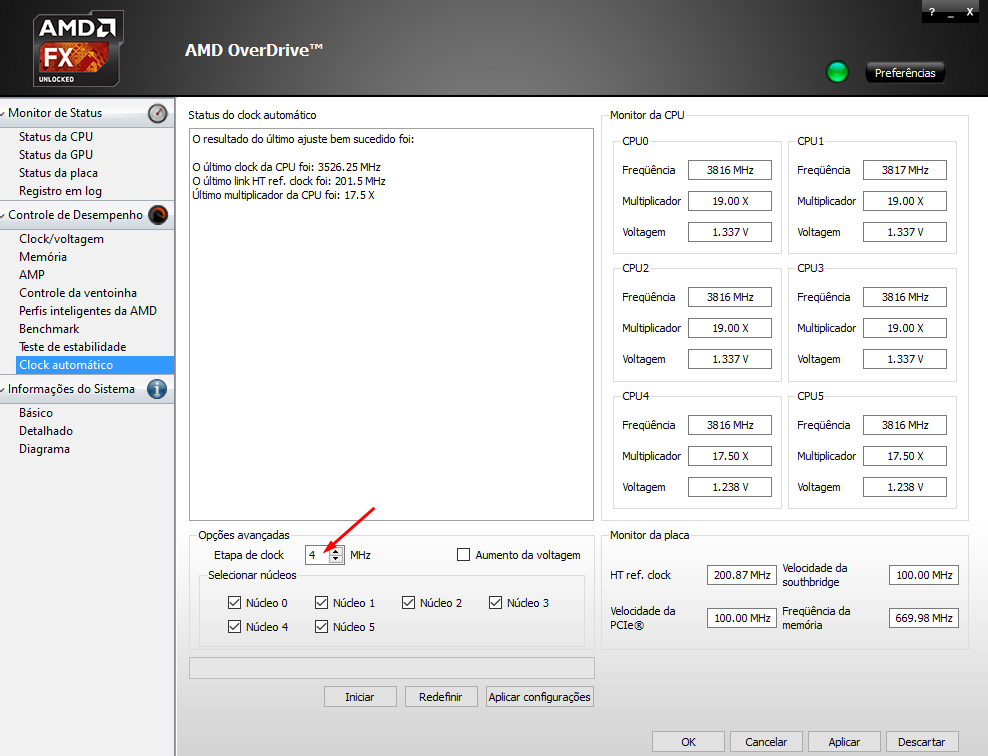Click the Controle de Desempenho speedometer icon
The height and width of the screenshot is (756, 988).
158,215
